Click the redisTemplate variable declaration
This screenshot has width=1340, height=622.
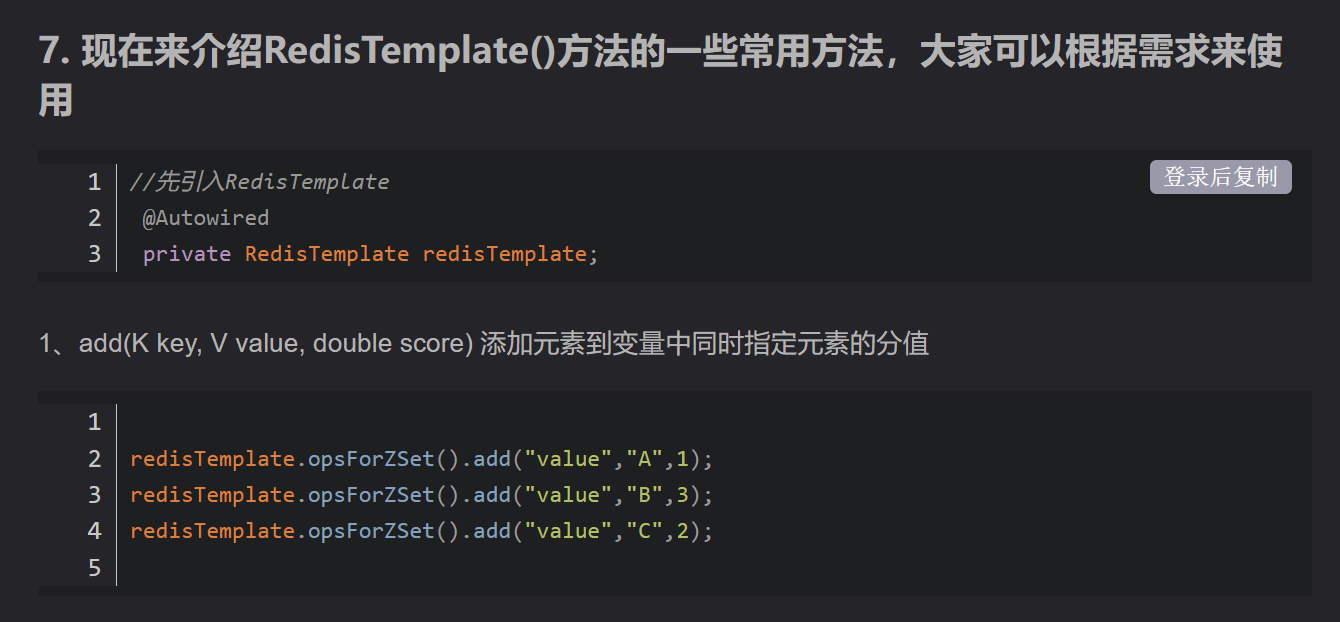pos(504,254)
